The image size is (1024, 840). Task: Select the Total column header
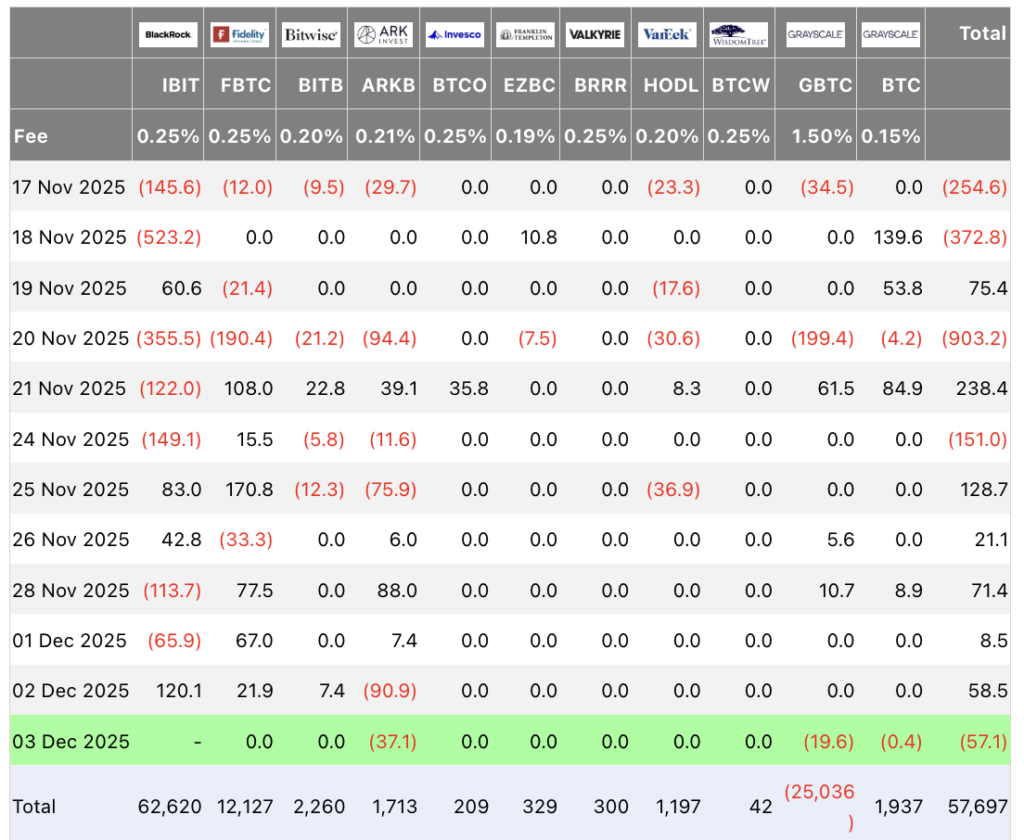tap(982, 33)
